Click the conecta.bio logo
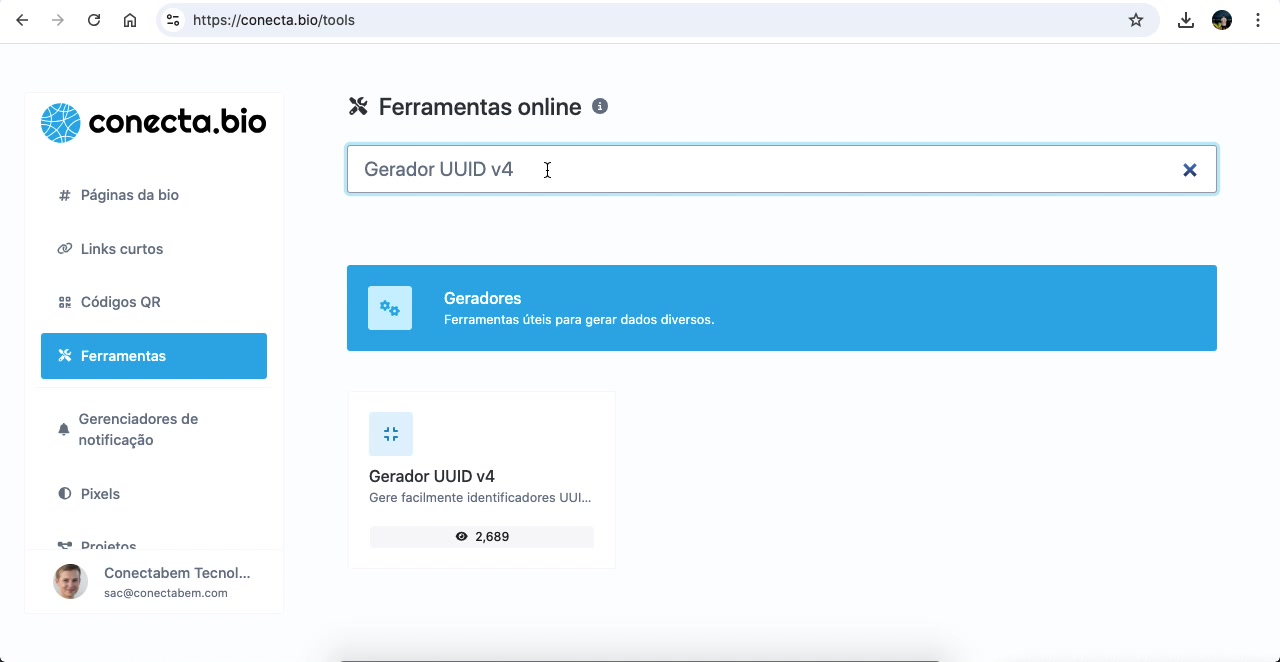This screenshot has height=662, width=1280. (x=153, y=121)
